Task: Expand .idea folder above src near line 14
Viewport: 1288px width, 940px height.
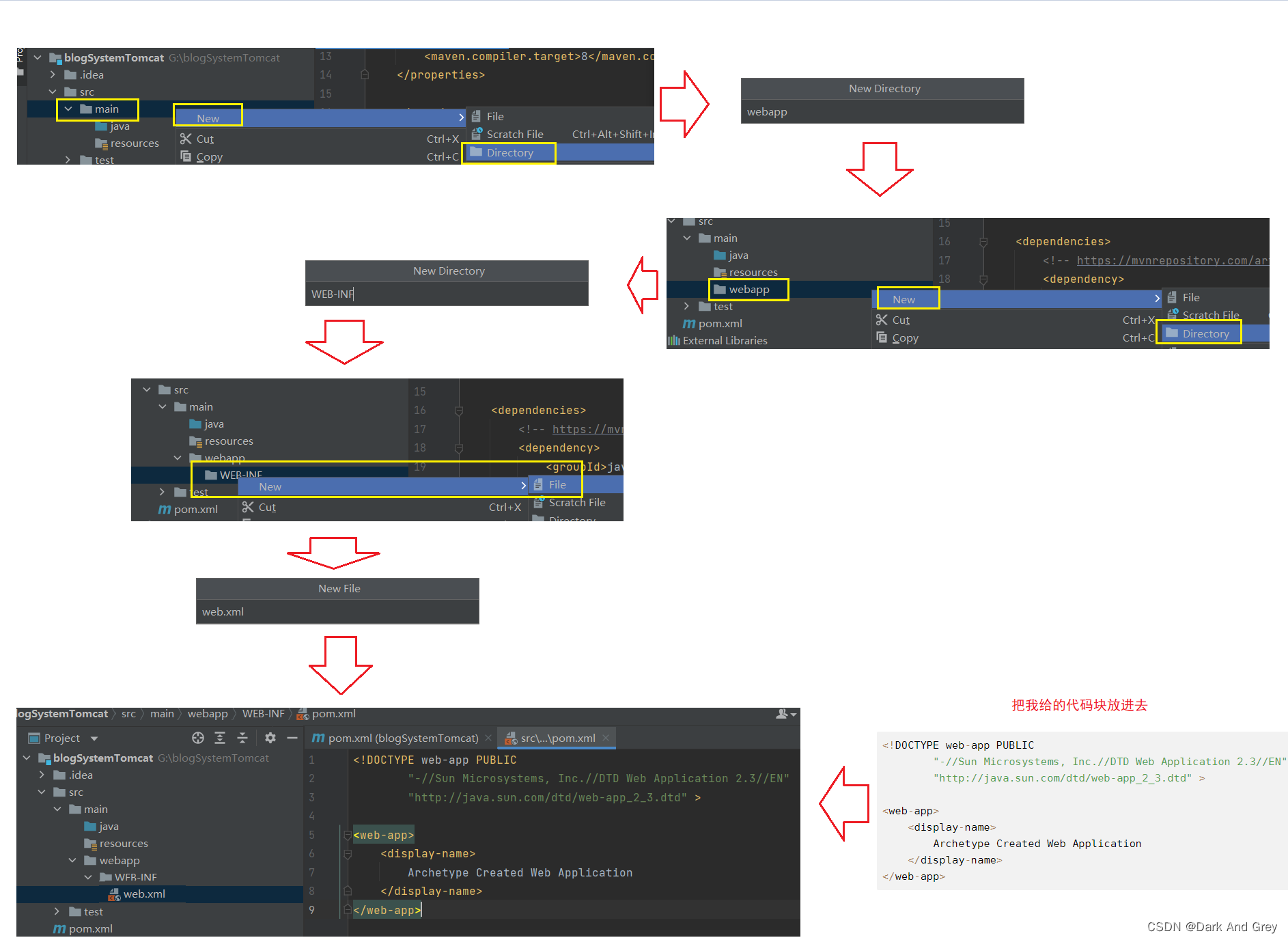Action: pyautogui.click(x=53, y=75)
